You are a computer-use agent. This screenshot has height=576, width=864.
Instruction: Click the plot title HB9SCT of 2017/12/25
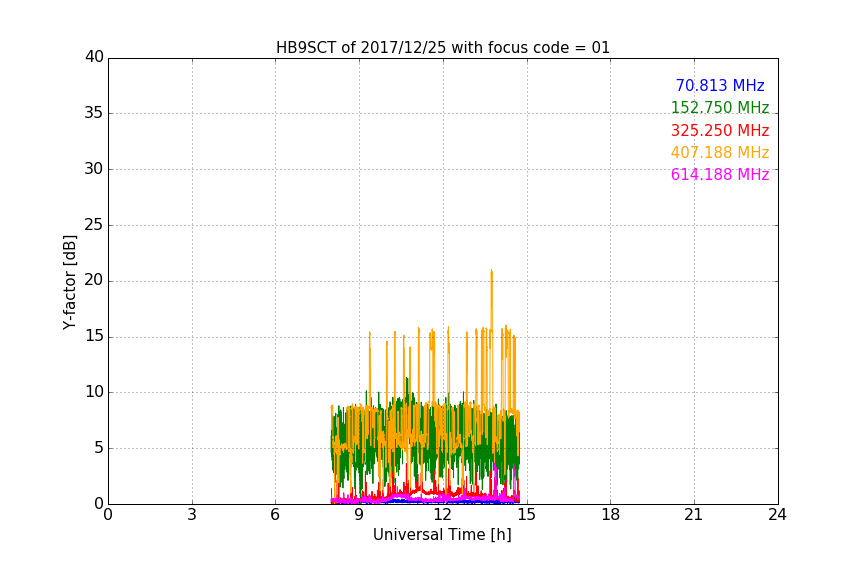[443, 48]
